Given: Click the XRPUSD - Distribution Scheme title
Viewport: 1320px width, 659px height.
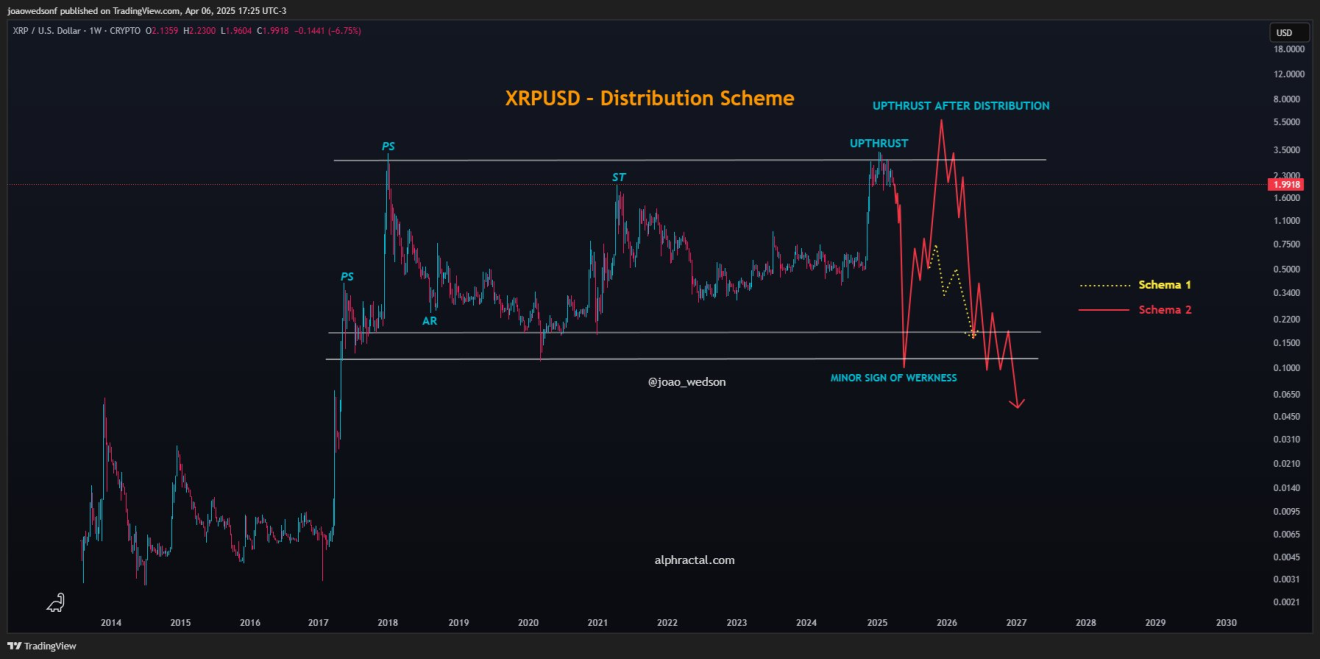Looking at the screenshot, I should point(649,98).
